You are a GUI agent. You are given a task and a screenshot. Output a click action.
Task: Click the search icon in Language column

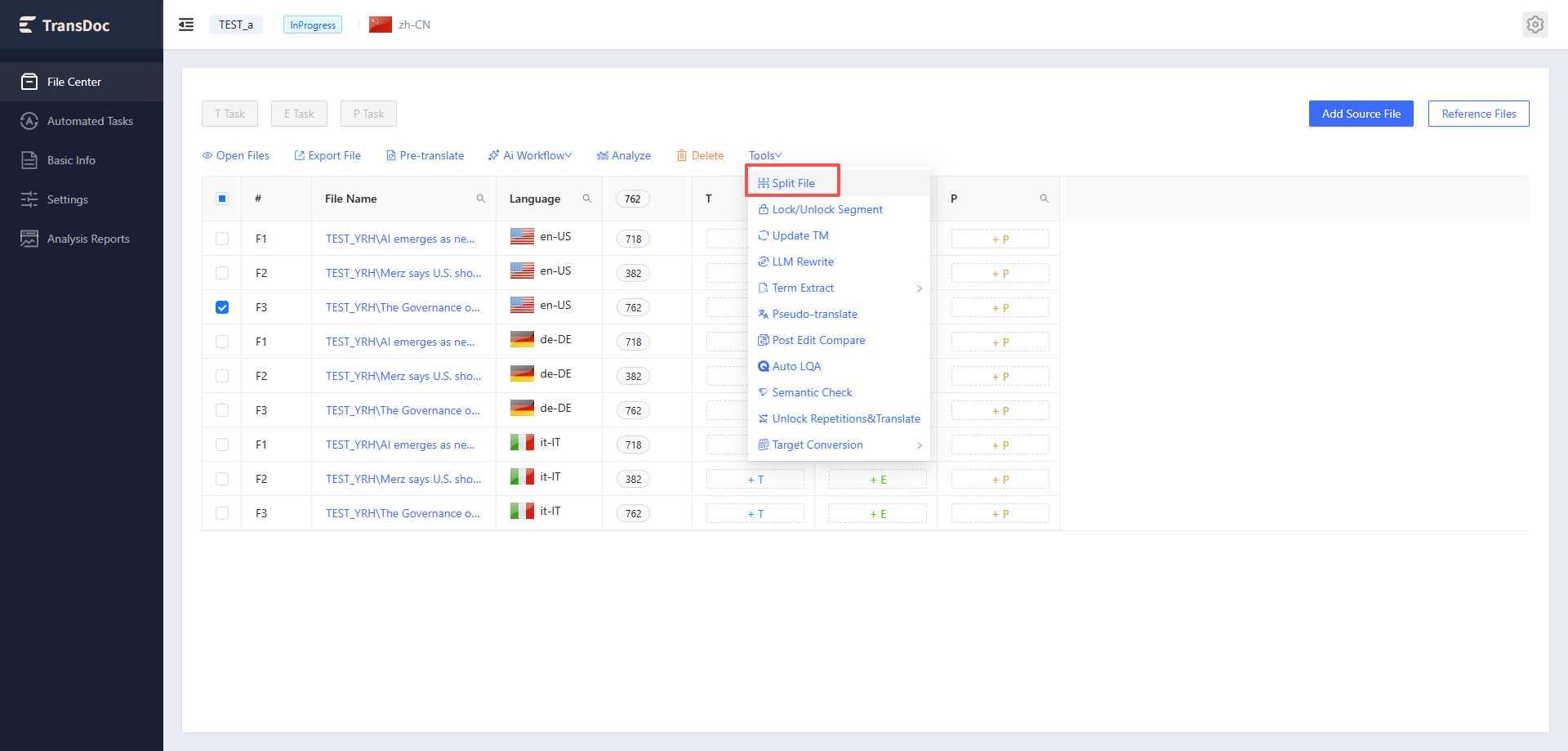(587, 199)
